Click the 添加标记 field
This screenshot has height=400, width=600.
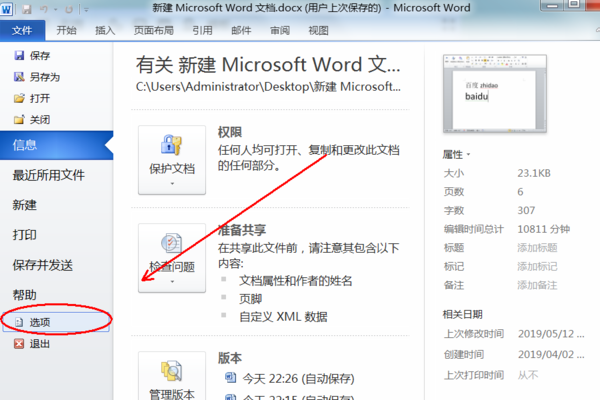[537, 266]
